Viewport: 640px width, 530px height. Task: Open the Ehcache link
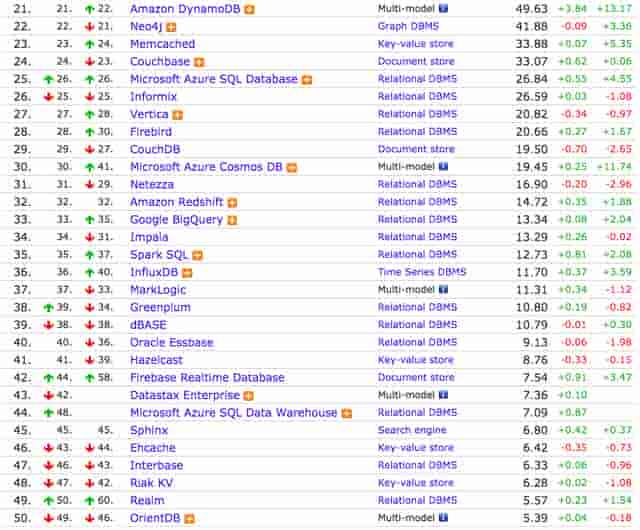[x=153, y=448]
